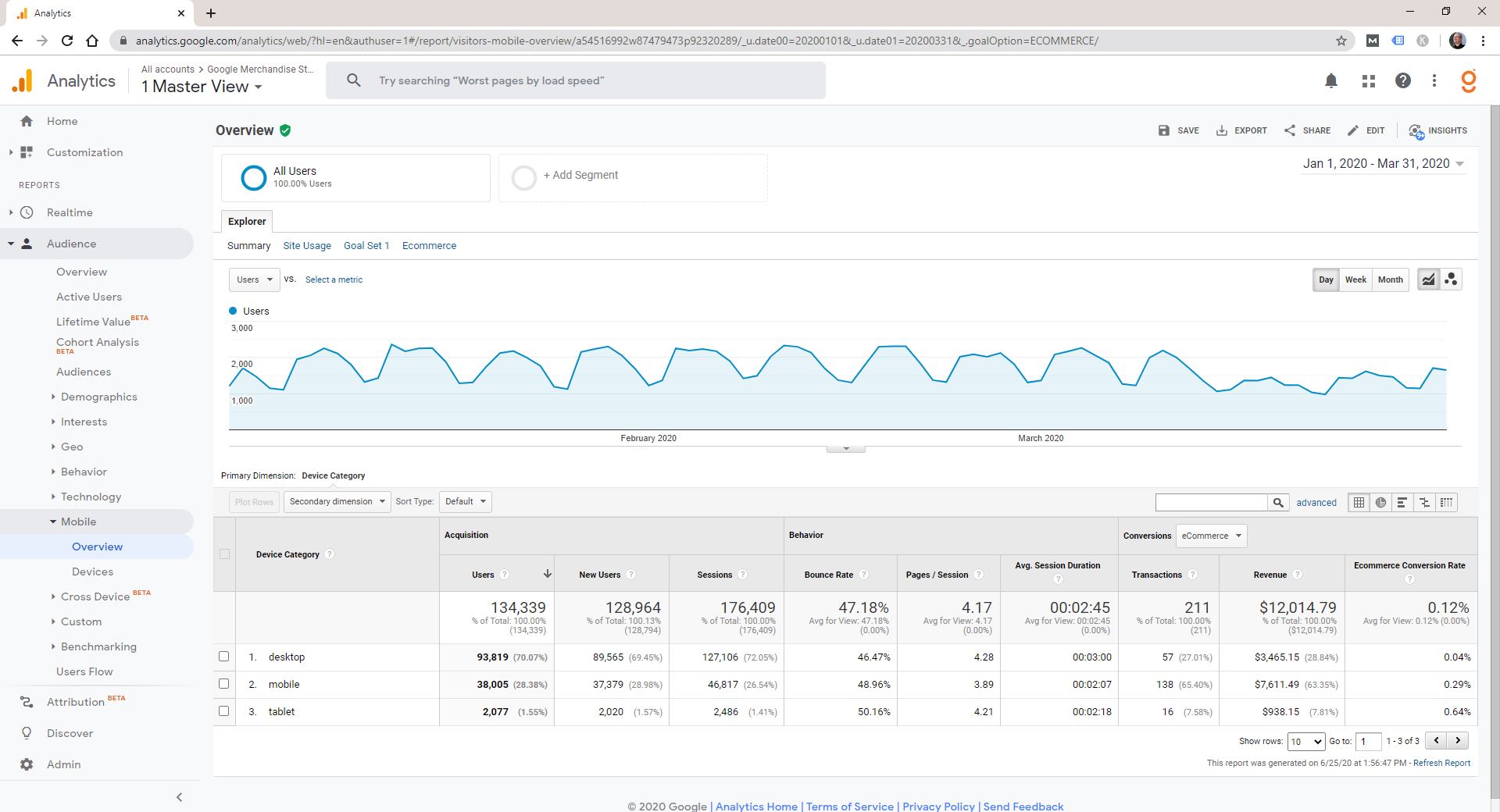This screenshot has height=812, width=1500.
Task: Reload the page in the browser
Action: (67, 41)
